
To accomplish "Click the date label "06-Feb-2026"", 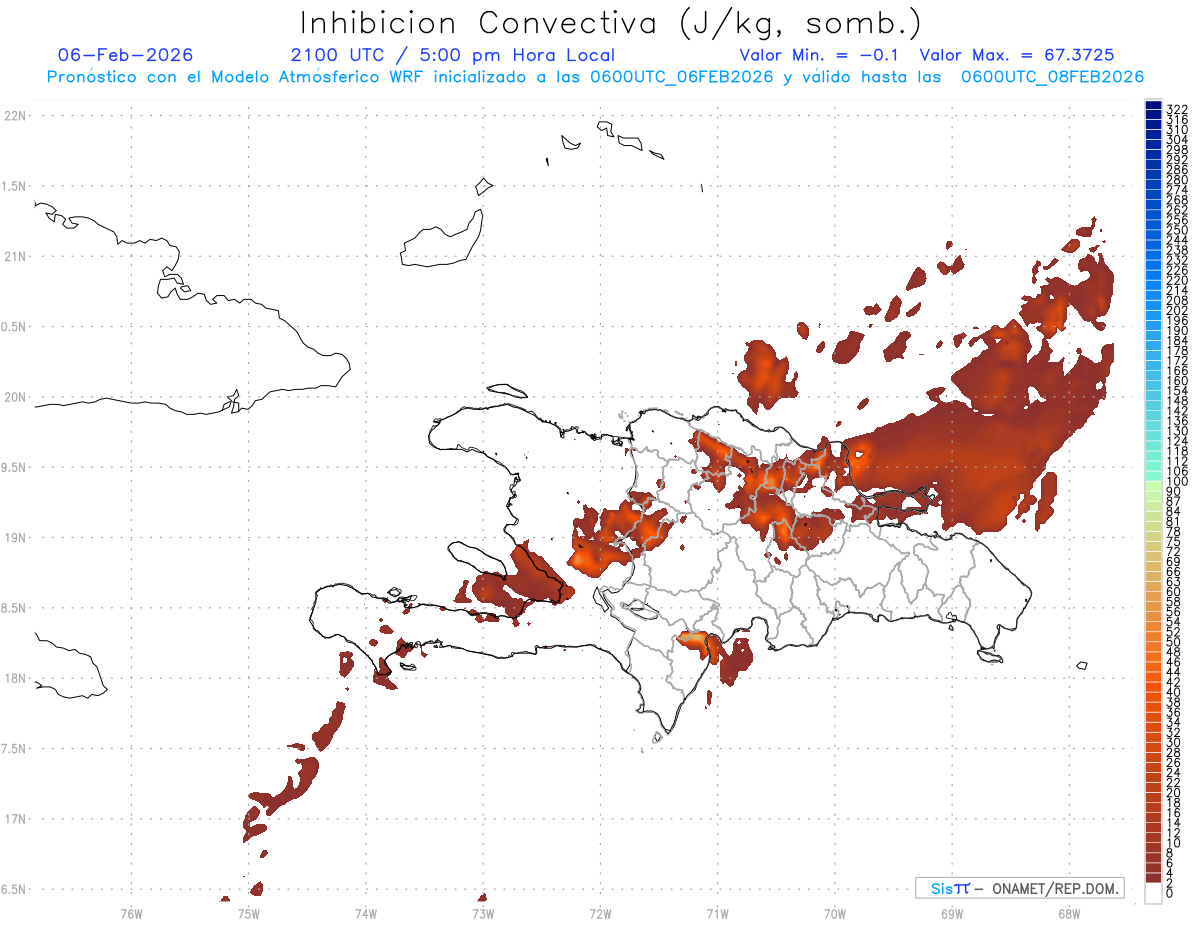I will coord(126,55).
